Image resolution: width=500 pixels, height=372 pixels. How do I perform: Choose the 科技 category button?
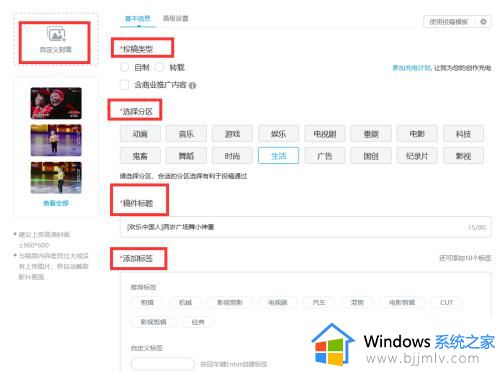tap(463, 134)
